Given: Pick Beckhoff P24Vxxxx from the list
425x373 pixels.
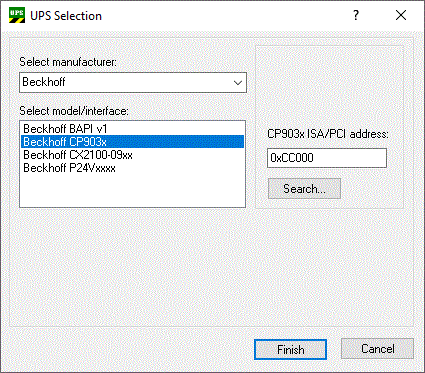Looking at the screenshot, I should 132,168.
